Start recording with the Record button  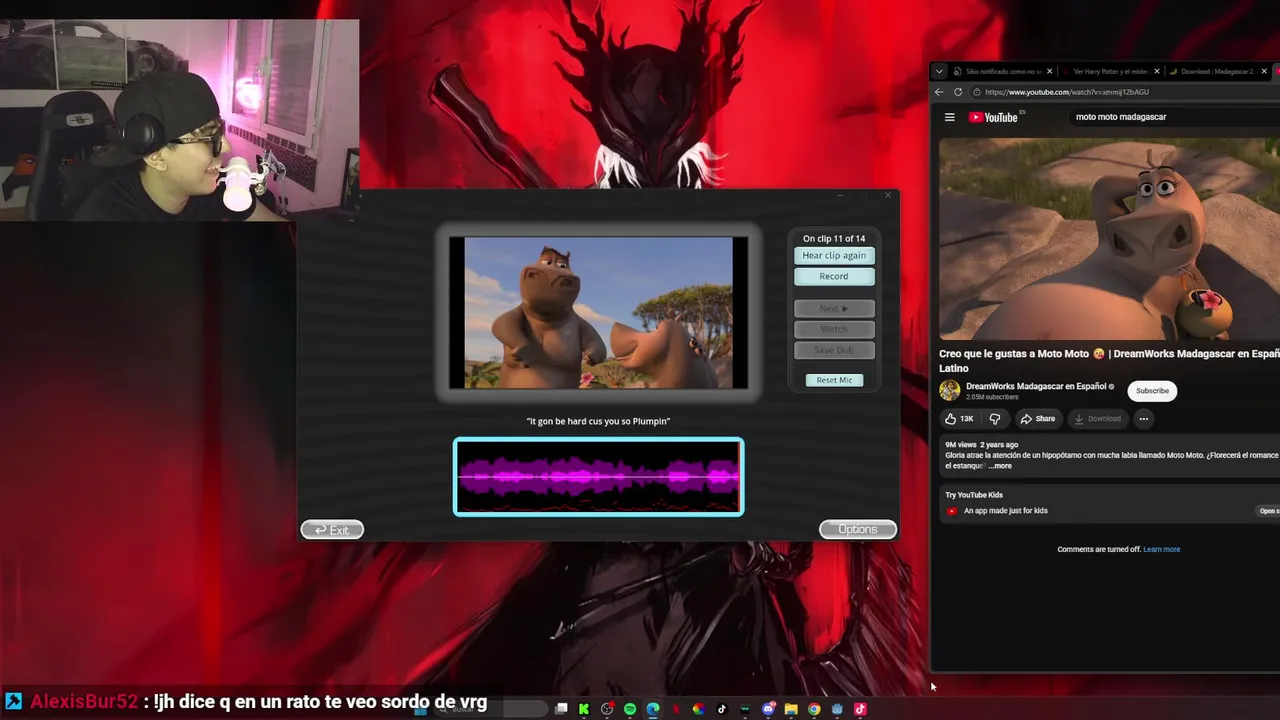[x=834, y=276]
